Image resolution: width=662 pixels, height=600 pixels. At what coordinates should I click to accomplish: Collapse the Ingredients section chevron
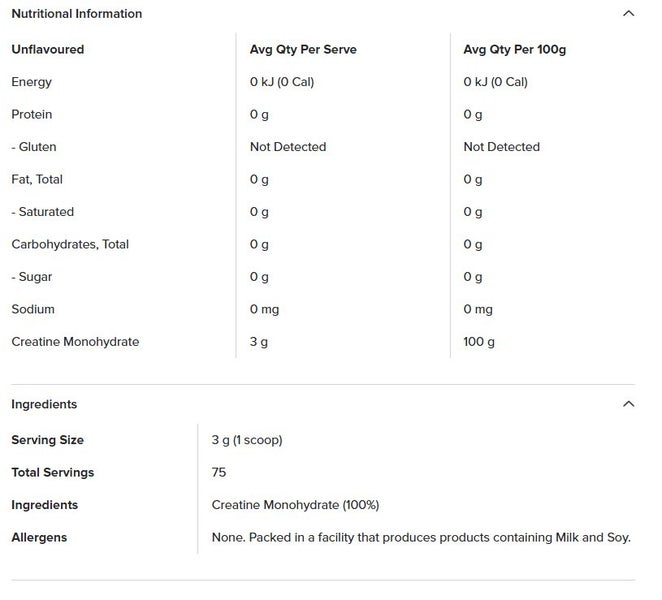[x=628, y=404]
